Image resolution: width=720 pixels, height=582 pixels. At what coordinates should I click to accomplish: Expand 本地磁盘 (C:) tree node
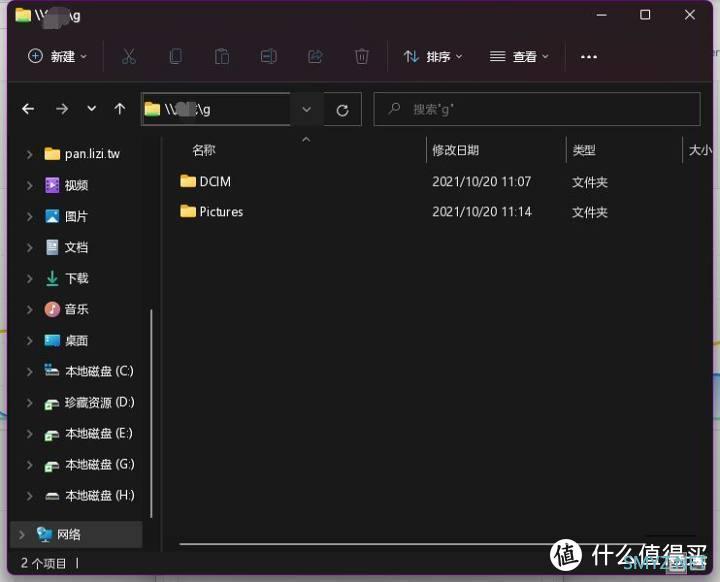(x=29, y=372)
